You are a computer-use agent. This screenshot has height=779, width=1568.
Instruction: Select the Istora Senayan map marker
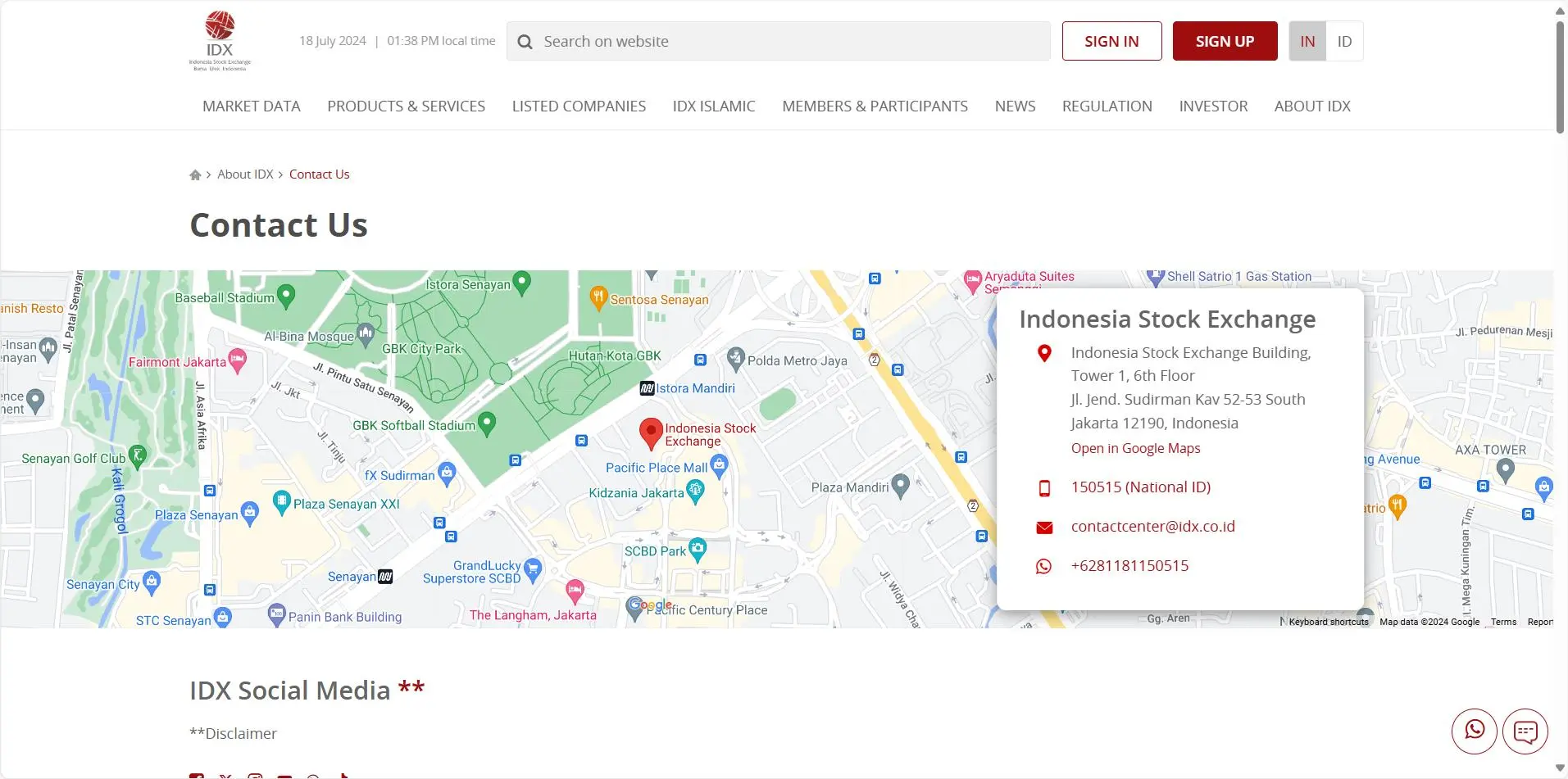521,283
